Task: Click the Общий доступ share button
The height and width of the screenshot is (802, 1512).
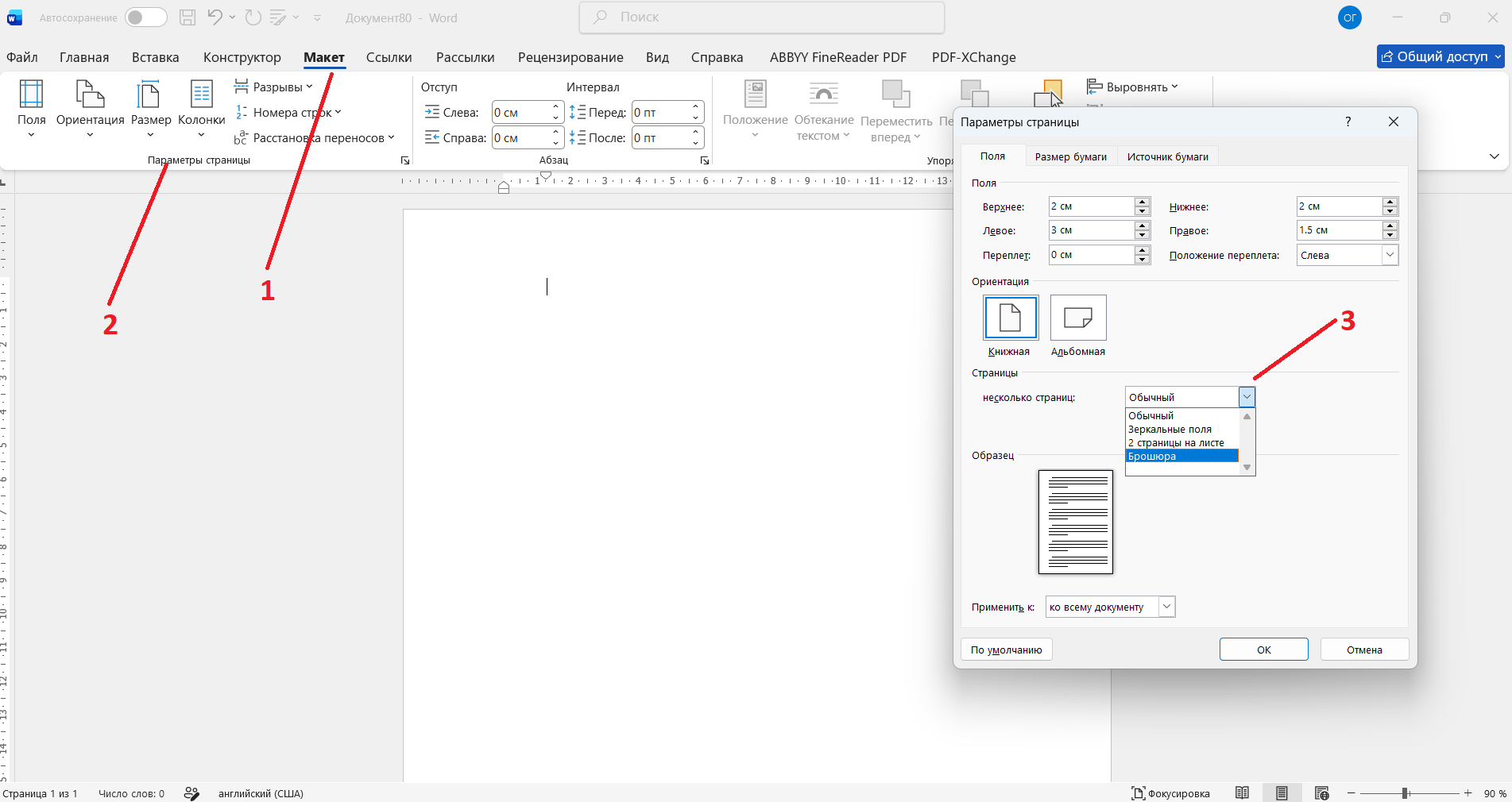Action: click(x=1440, y=56)
